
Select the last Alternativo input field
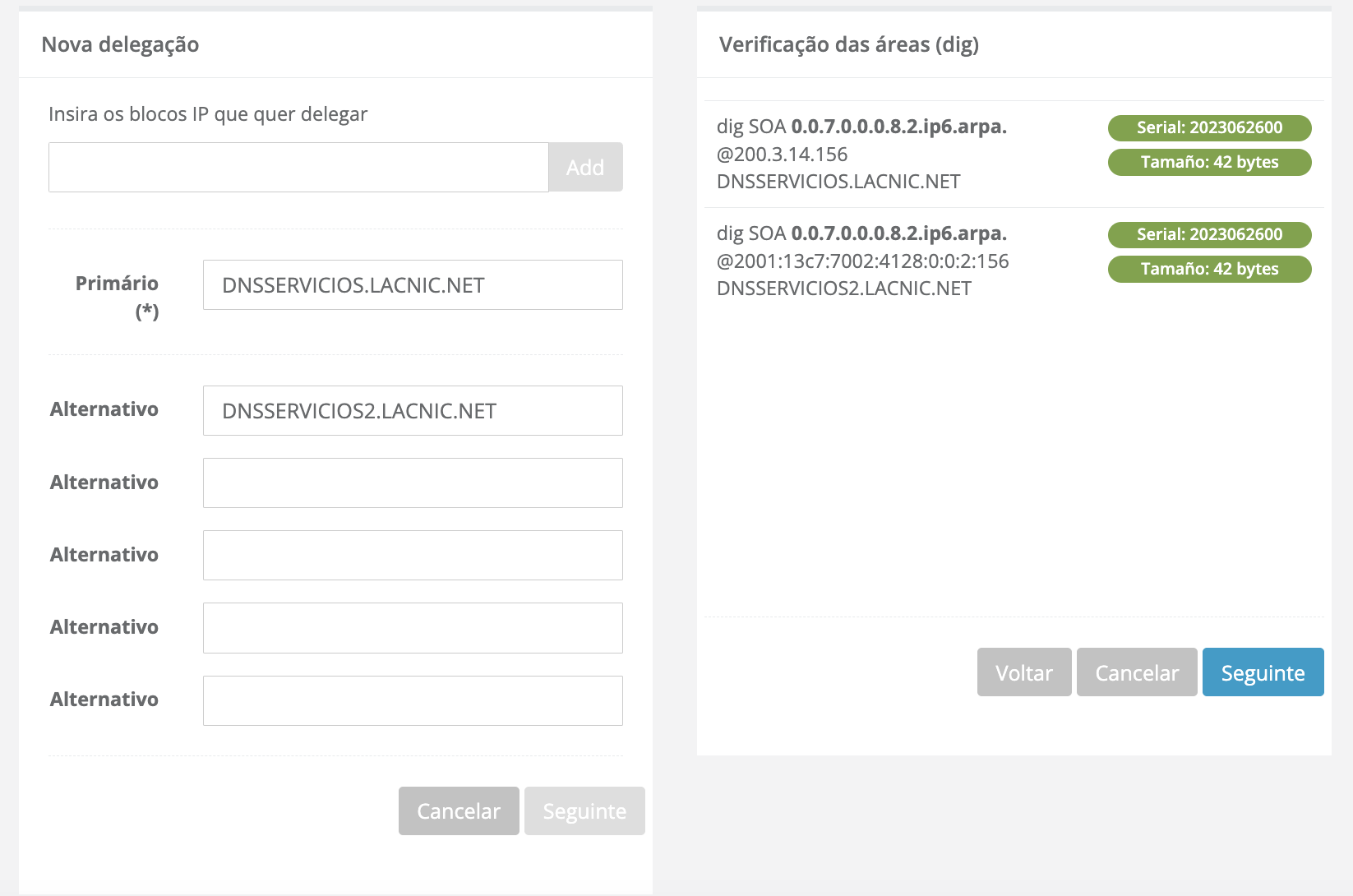(413, 700)
